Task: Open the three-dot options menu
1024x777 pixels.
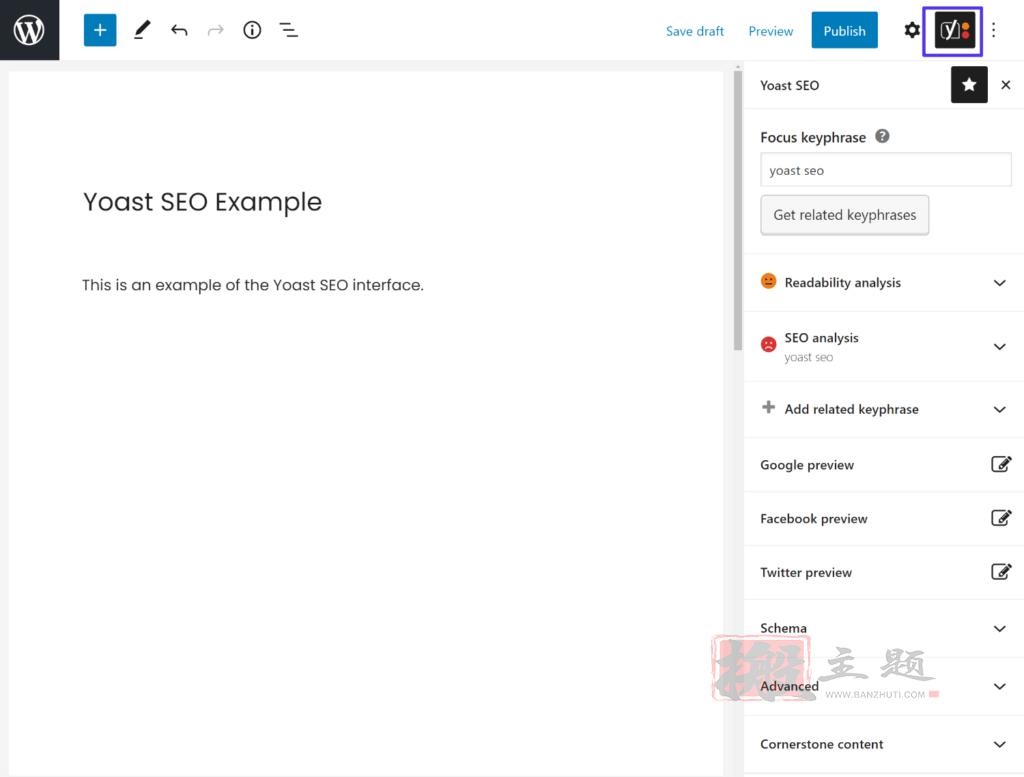Action: [993, 30]
